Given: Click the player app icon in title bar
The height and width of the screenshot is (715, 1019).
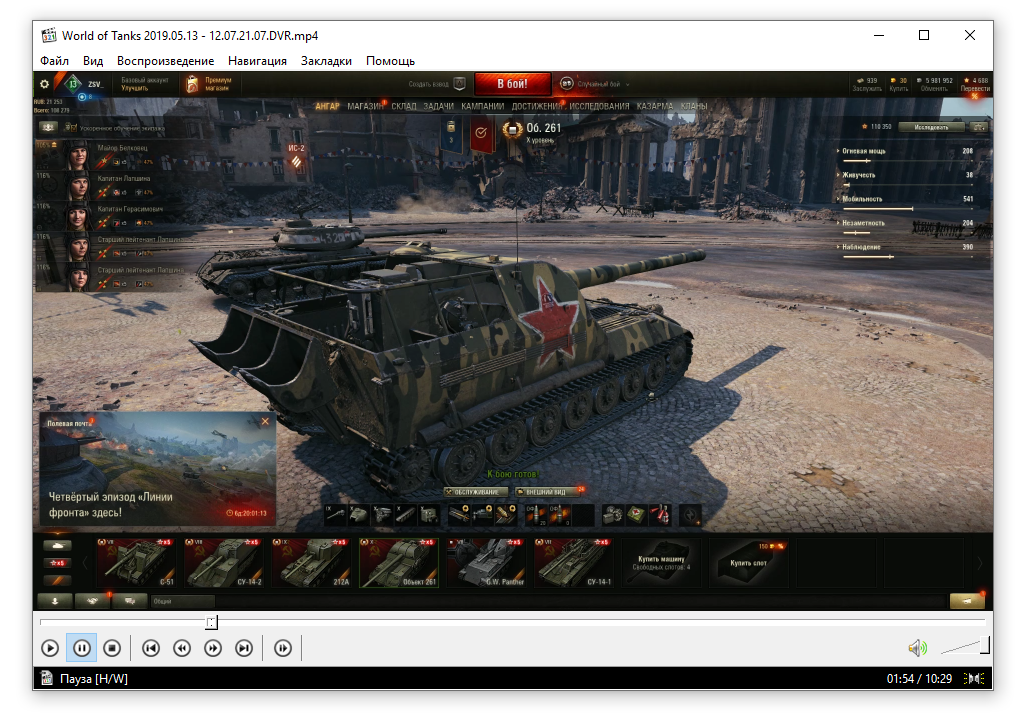Looking at the screenshot, I should [49, 35].
